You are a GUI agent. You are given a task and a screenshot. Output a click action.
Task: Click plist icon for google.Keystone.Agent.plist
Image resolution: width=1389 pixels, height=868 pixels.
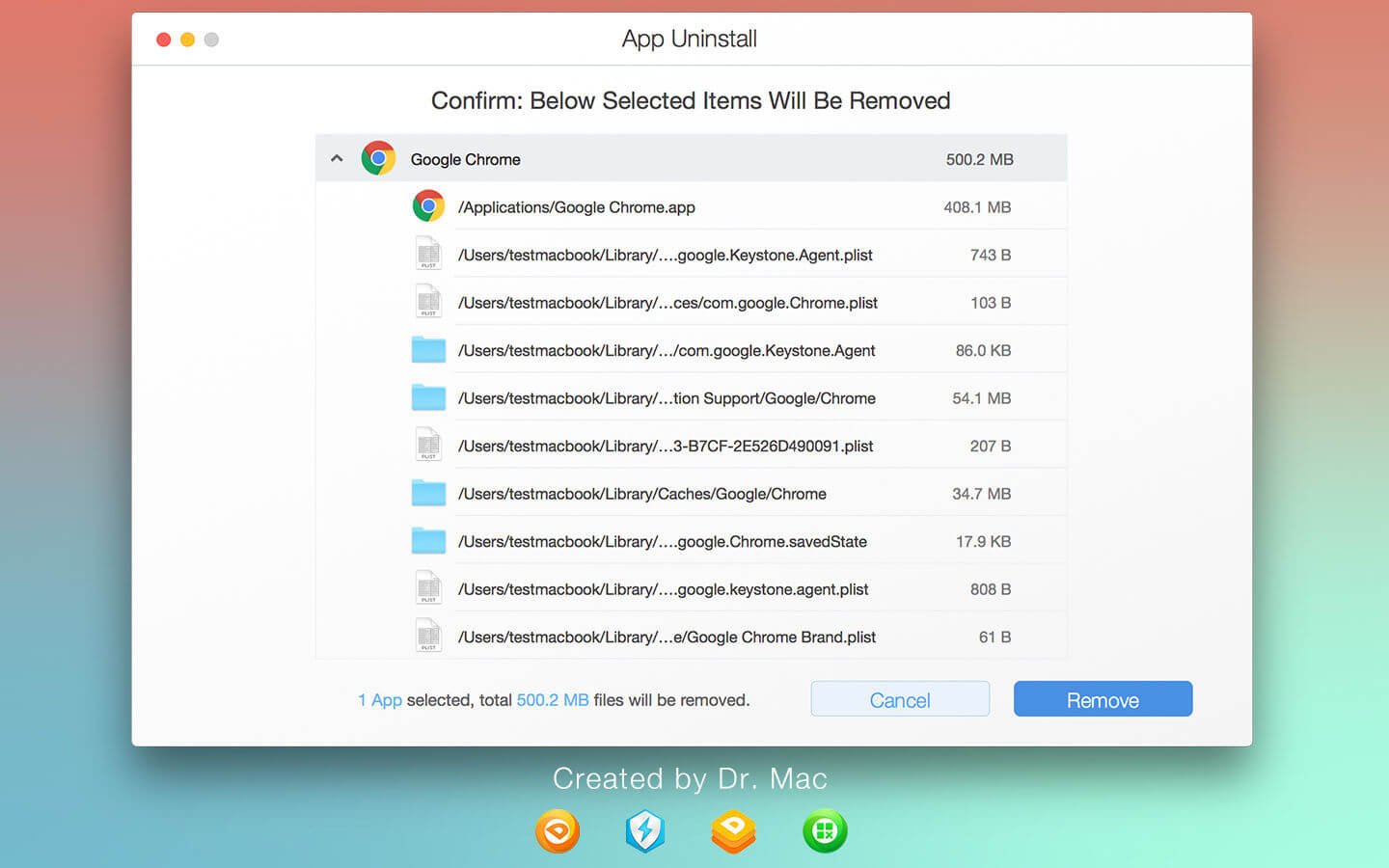pyautogui.click(x=428, y=254)
